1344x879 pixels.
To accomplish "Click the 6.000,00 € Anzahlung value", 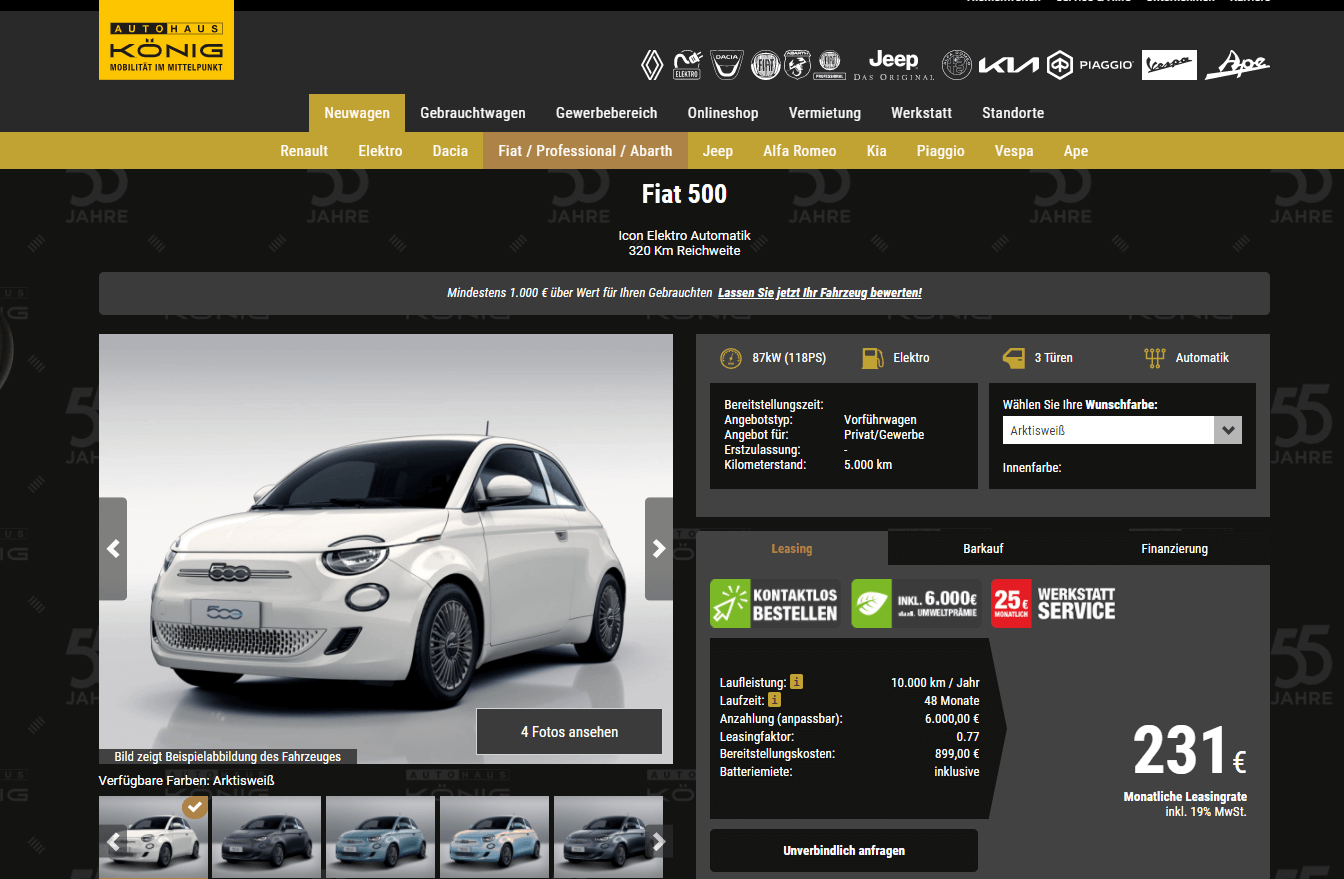I will [948, 718].
